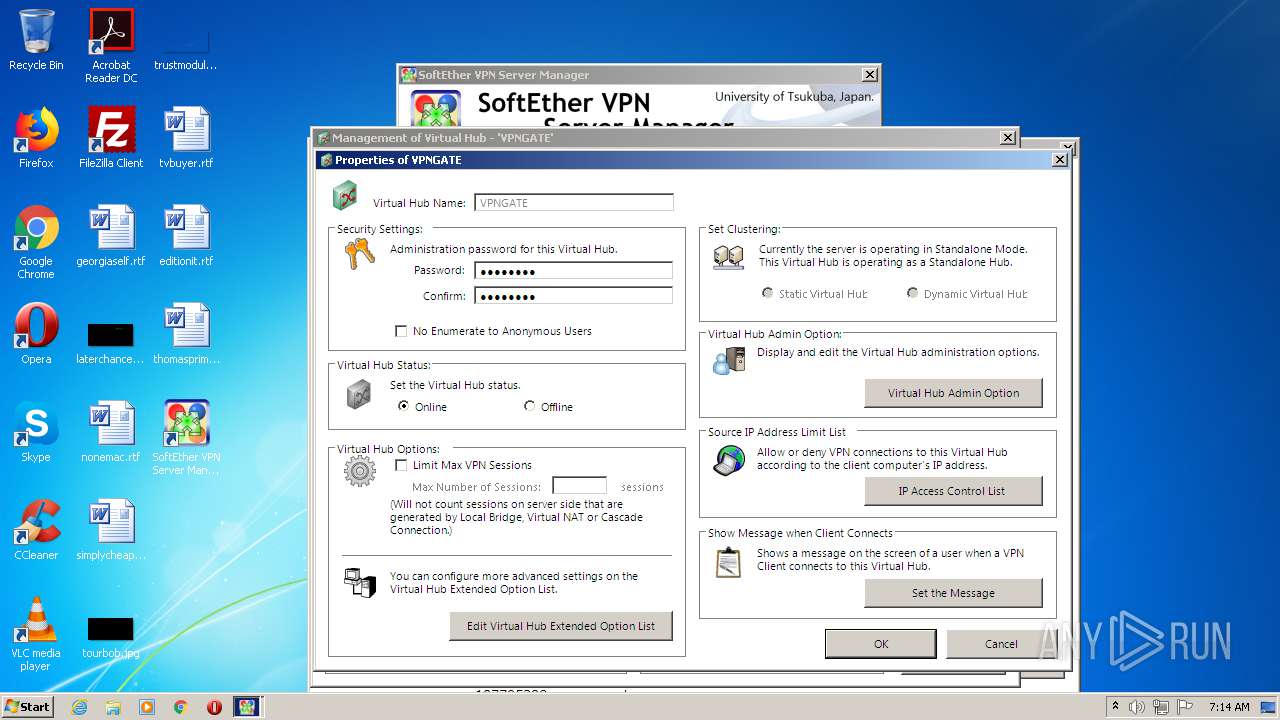
Task: Cancel the VPNGATE properties dialog
Action: 1001,644
